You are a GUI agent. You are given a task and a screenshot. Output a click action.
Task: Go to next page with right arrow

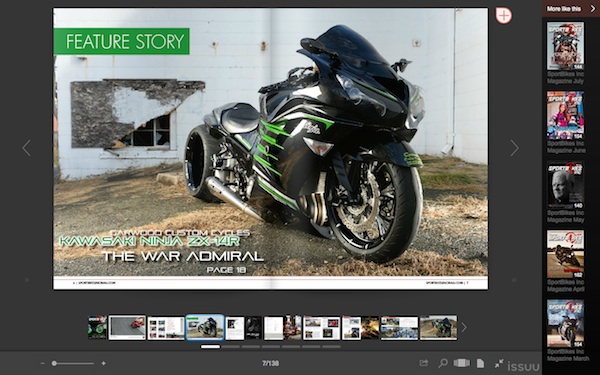pos(514,148)
